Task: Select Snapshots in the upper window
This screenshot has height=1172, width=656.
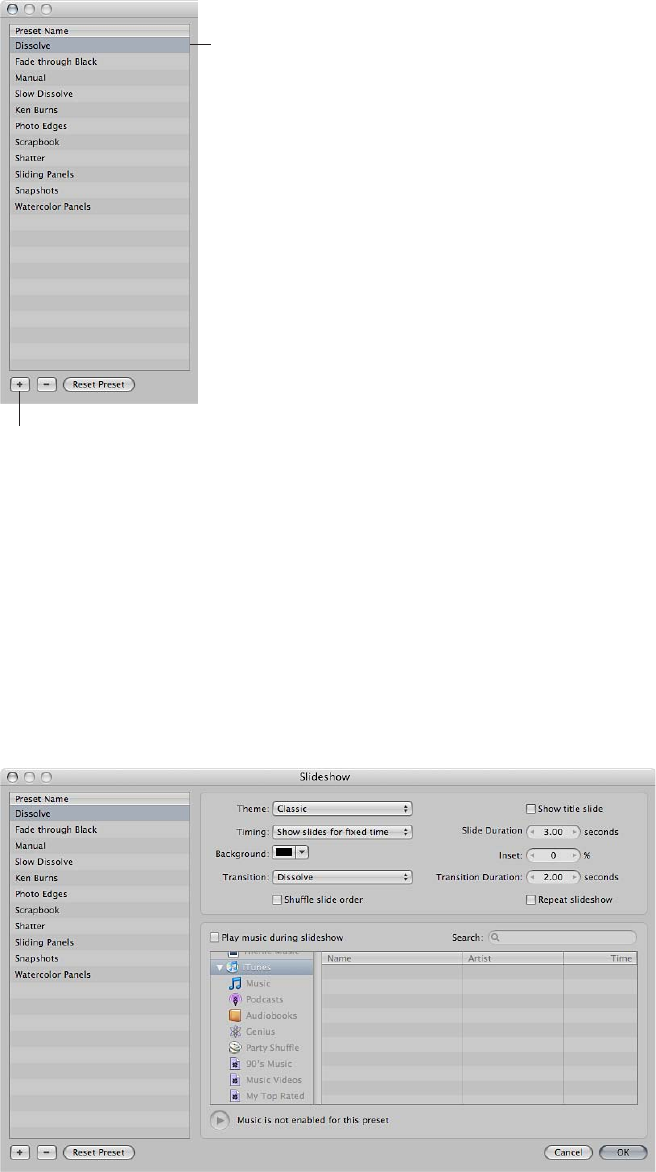Action: point(99,190)
